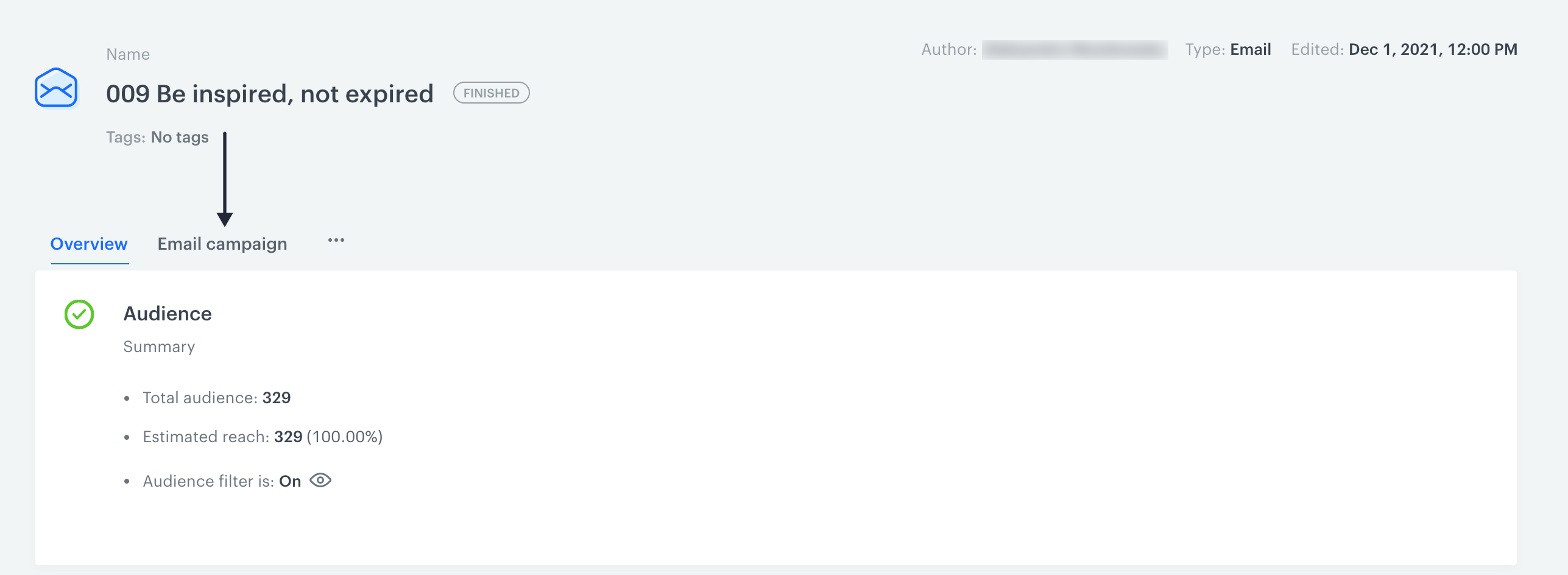This screenshot has width=1568, height=575.
Task: Click the Name label above the title
Action: tap(127, 53)
